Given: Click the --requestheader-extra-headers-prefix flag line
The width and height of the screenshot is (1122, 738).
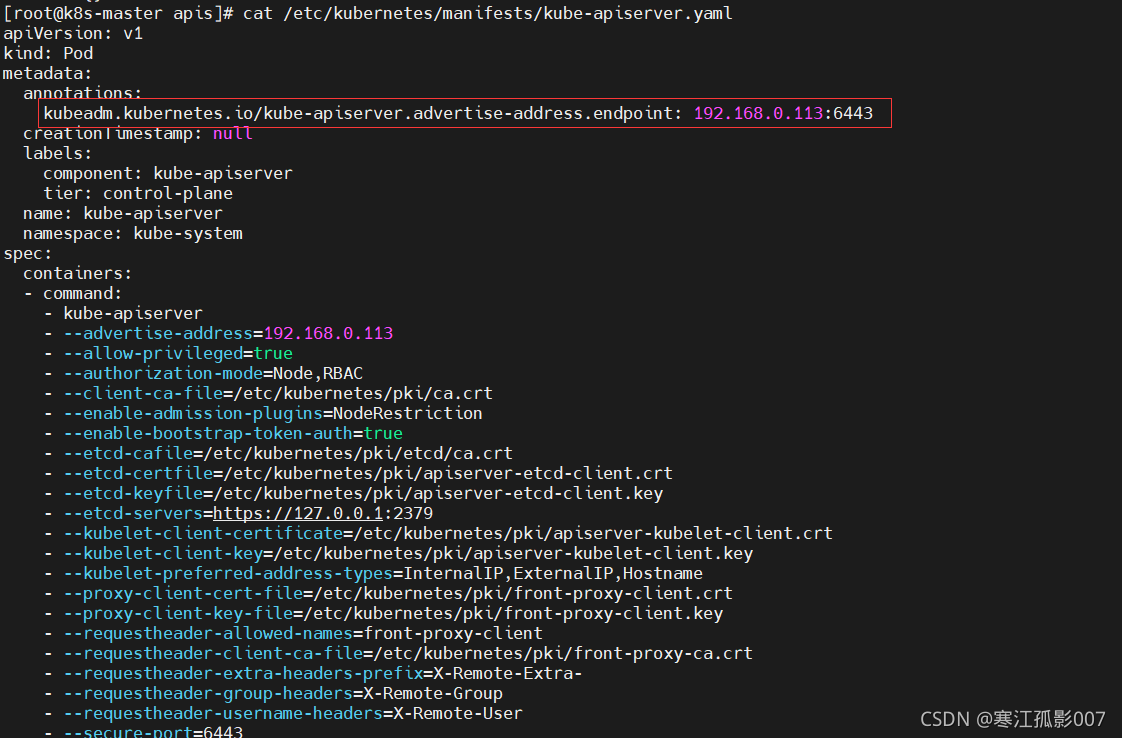Looking at the screenshot, I should (313, 674).
